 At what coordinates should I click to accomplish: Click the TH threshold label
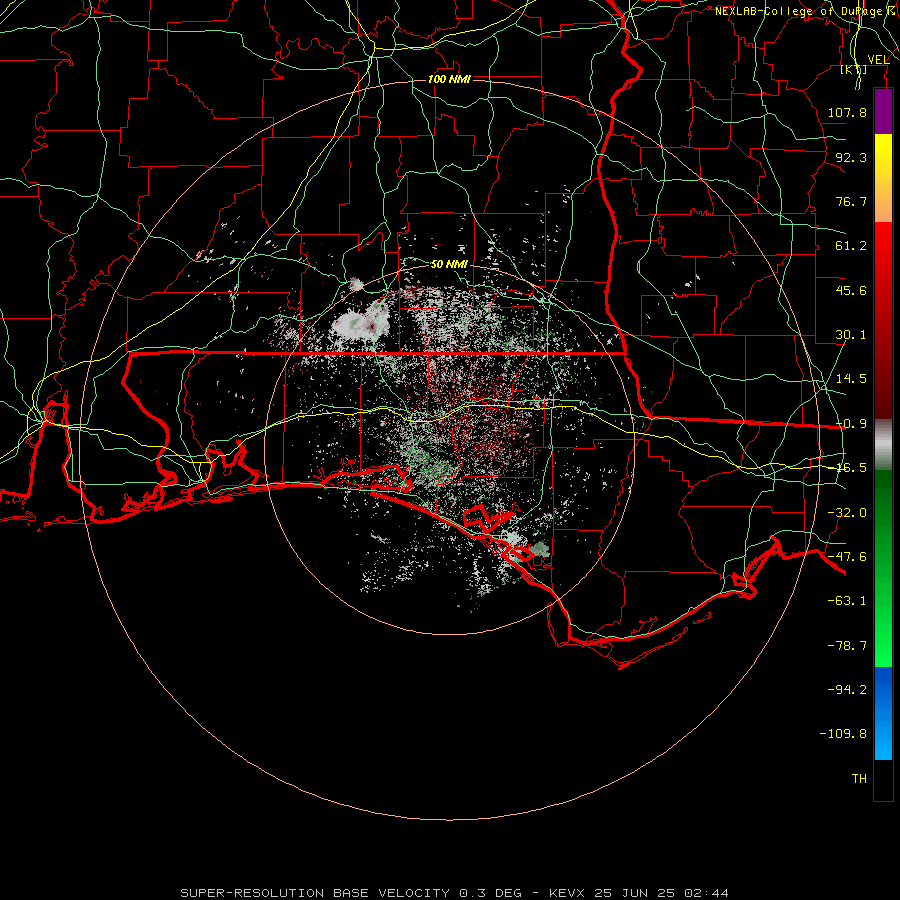tap(859, 779)
